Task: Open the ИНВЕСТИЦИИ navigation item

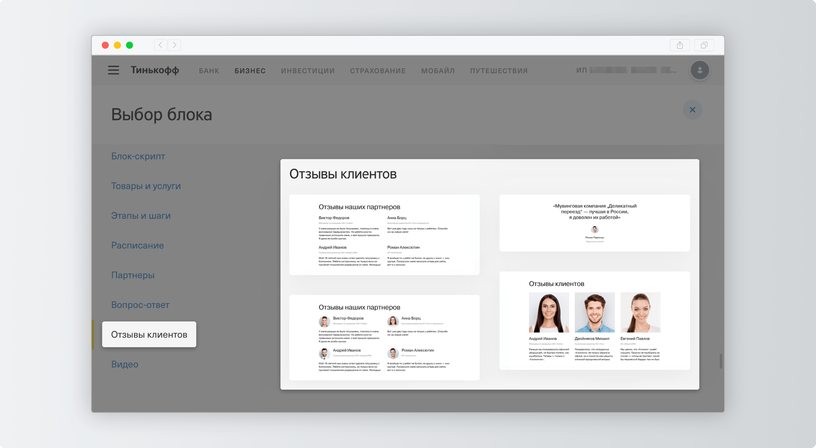Action: 308,71
